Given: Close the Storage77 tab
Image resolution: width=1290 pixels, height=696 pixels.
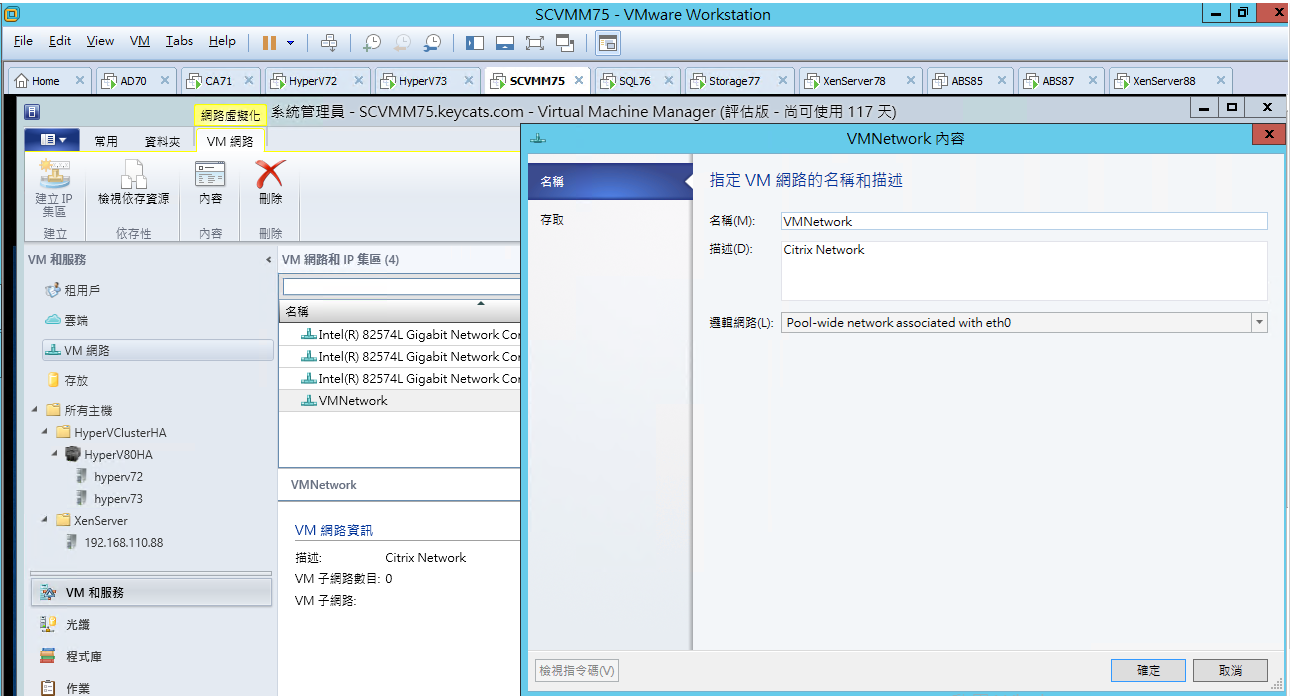Looking at the screenshot, I should coord(782,81).
